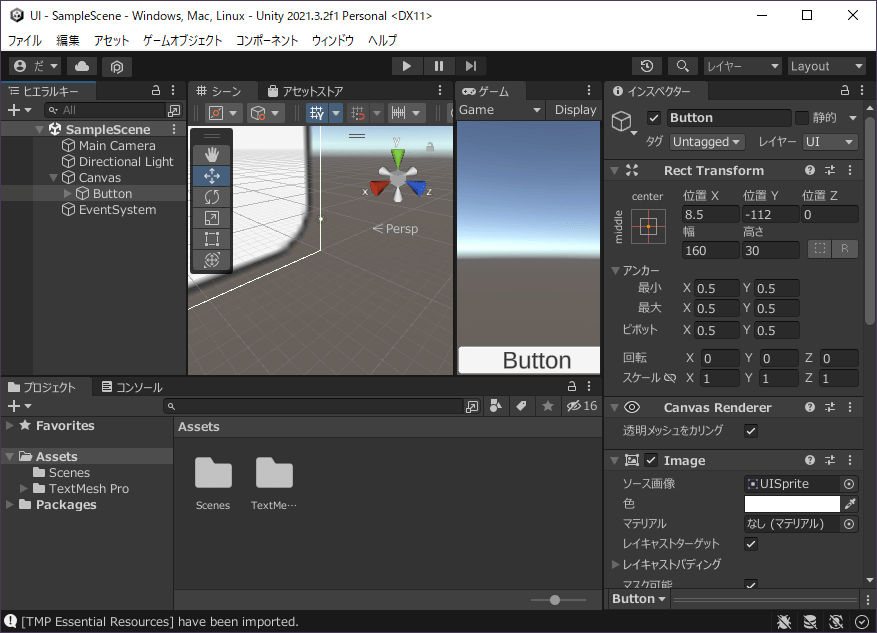The image size is (877, 633).
Task: Open cloud services icon
Action: coord(82,66)
